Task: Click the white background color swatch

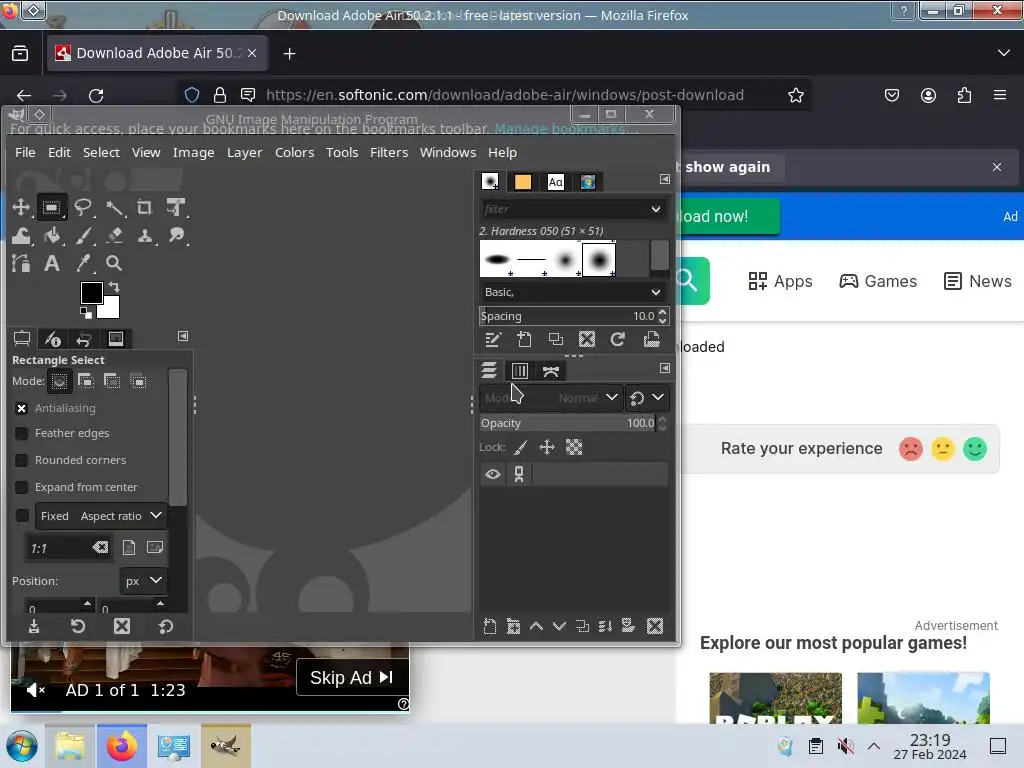Action: coord(110,308)
